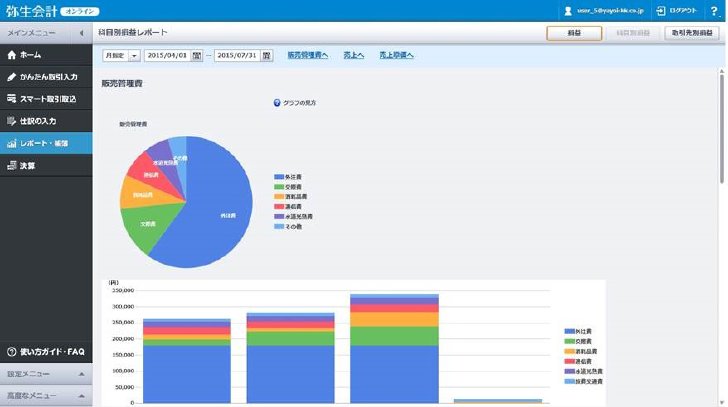Follow the 販売管理費へ link
This screenshot has width=728, height=407.
pyautogui.click(x=307, y=55)
